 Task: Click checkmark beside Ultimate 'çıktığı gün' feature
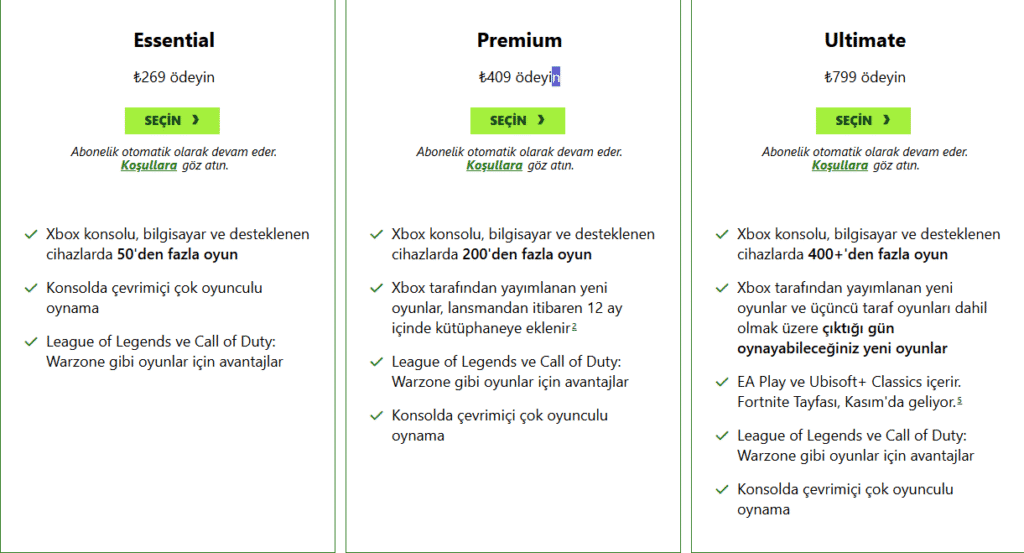(722, 289)
